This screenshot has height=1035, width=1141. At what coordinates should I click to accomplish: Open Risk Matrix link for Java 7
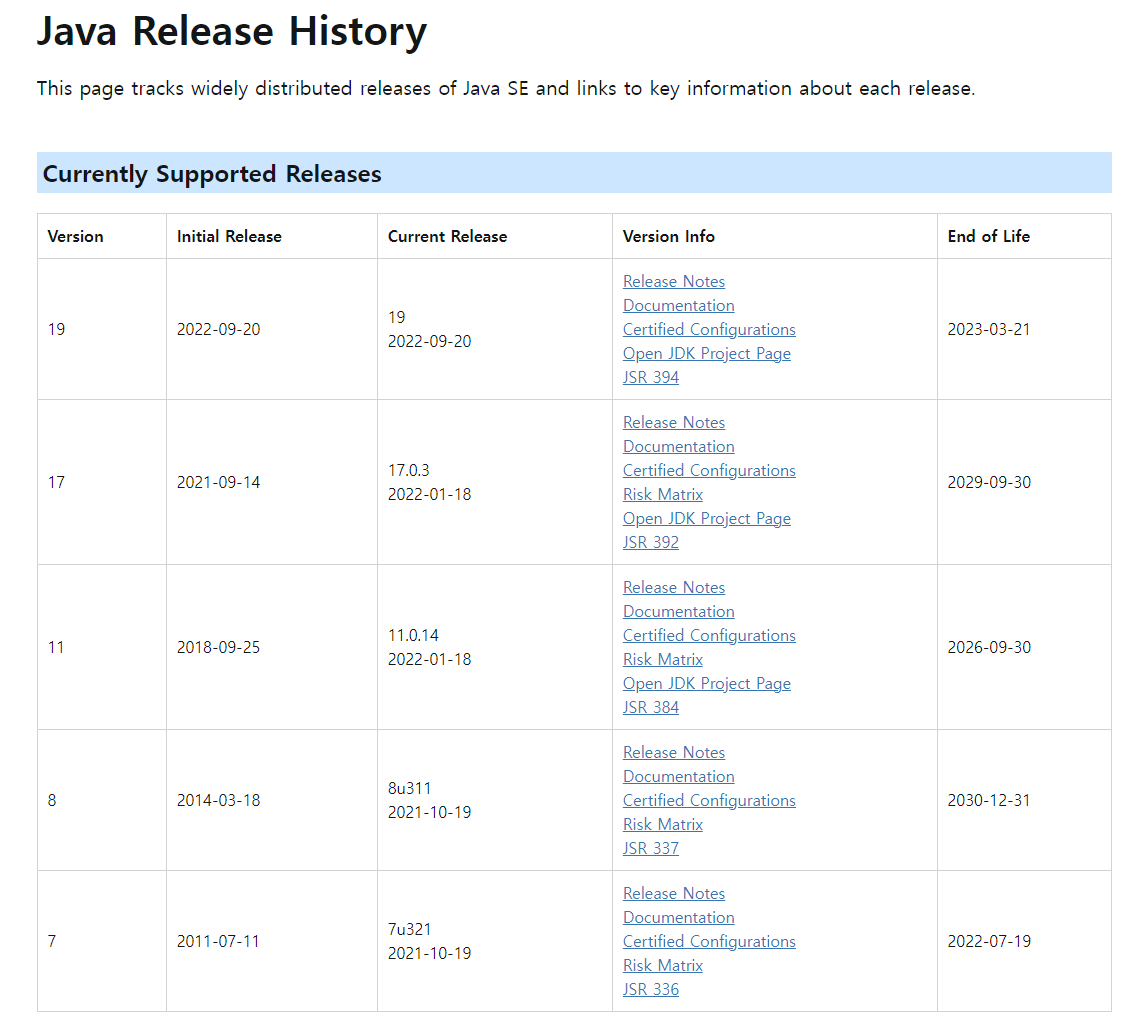(x=663, y=967)
